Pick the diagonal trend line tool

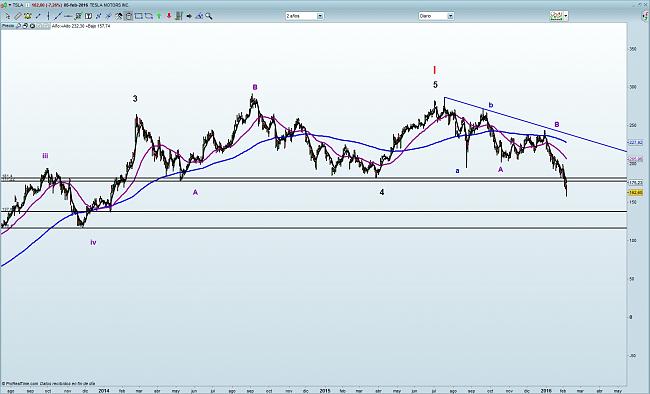pyautogui.click(x=58, y=16)
